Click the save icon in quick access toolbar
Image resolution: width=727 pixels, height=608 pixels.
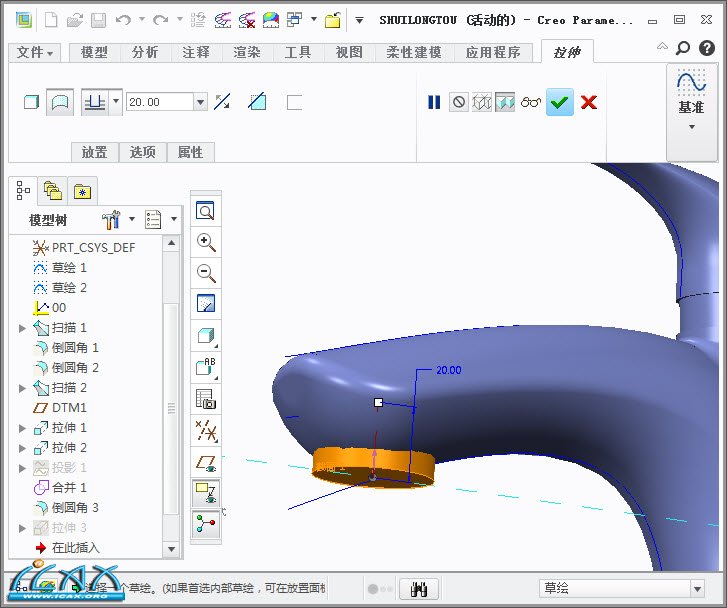click(x=98, y=20)
